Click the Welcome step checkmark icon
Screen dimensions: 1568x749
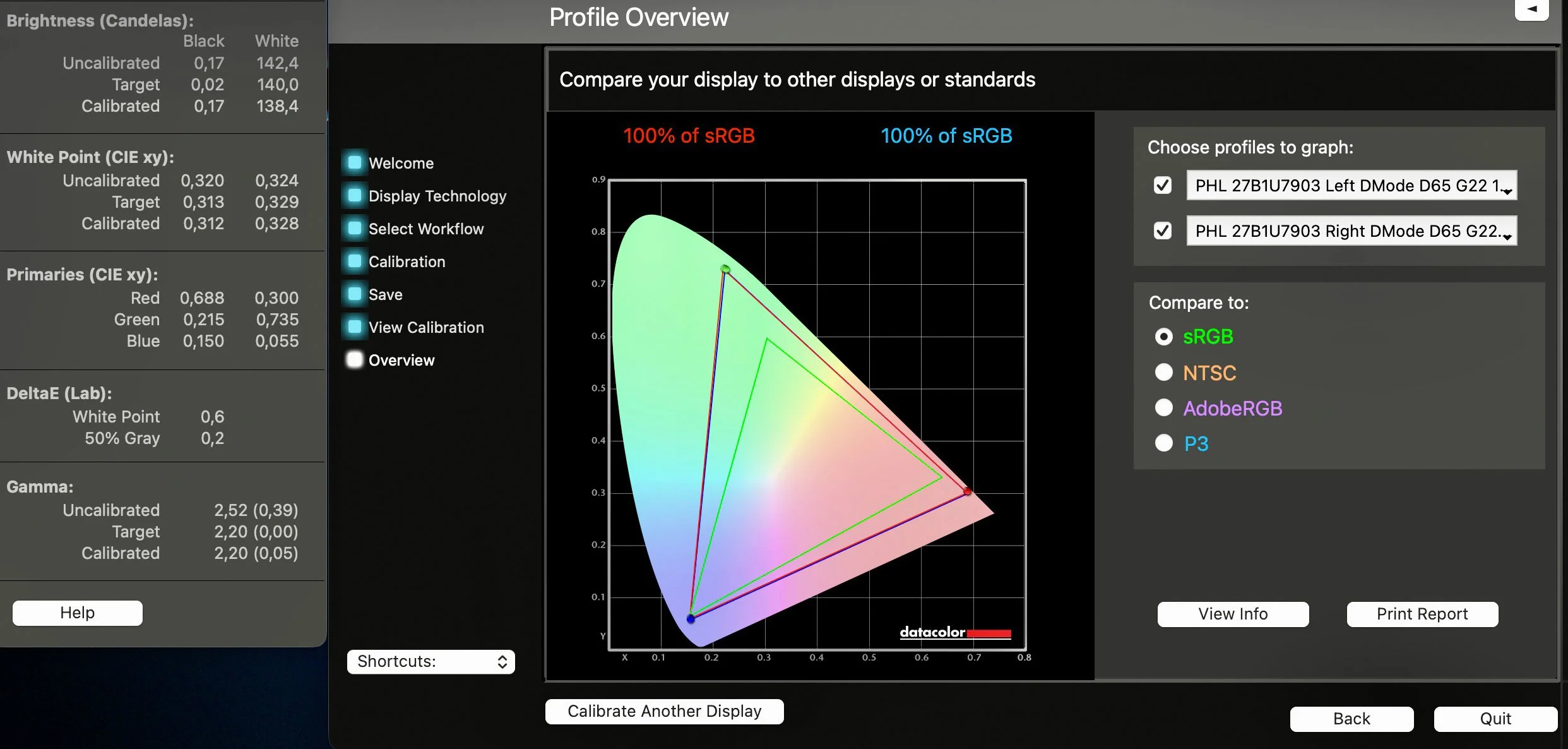coord(355,162)
